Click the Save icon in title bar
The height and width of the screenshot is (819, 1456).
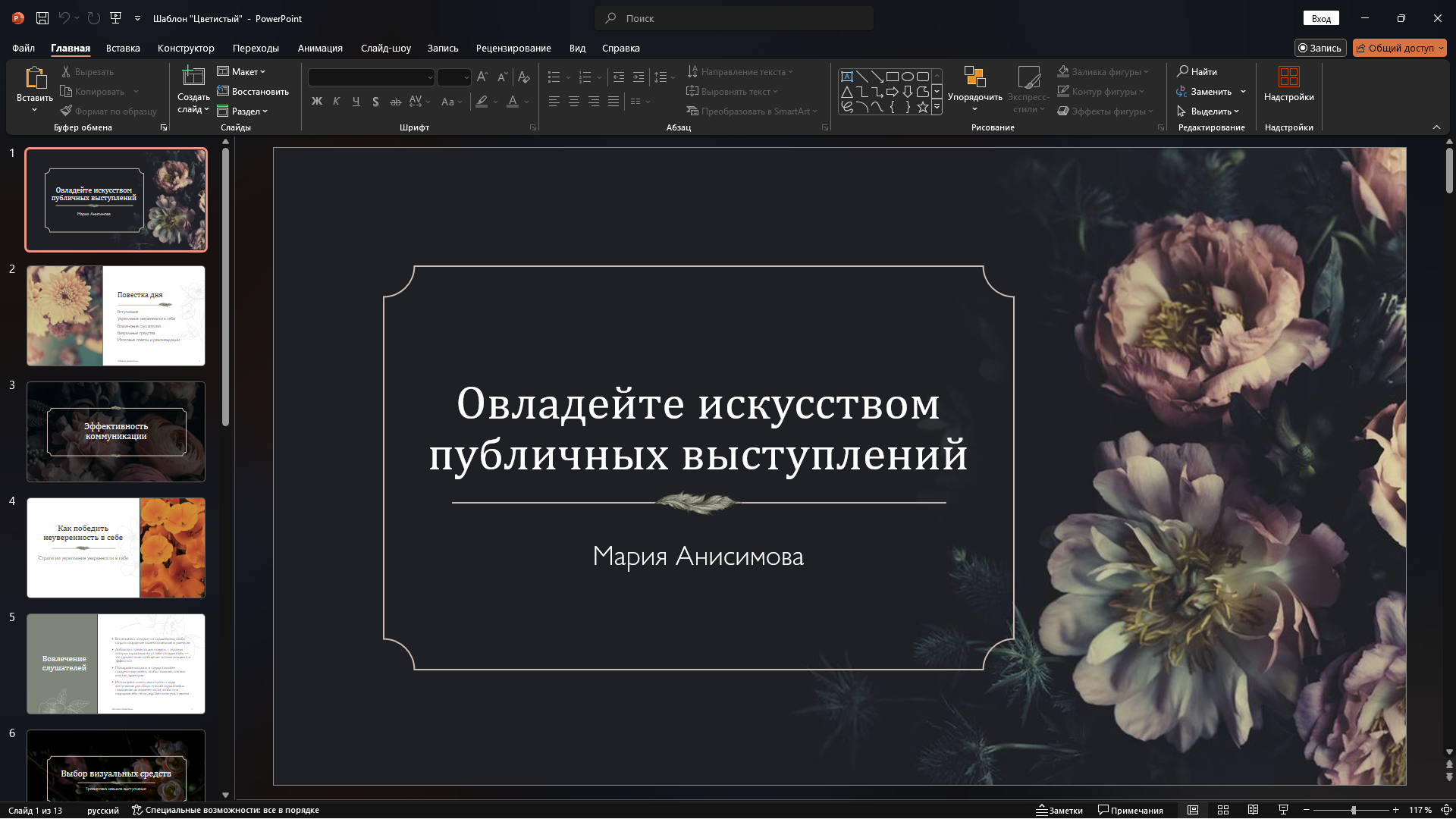click(x=42, y=18)
